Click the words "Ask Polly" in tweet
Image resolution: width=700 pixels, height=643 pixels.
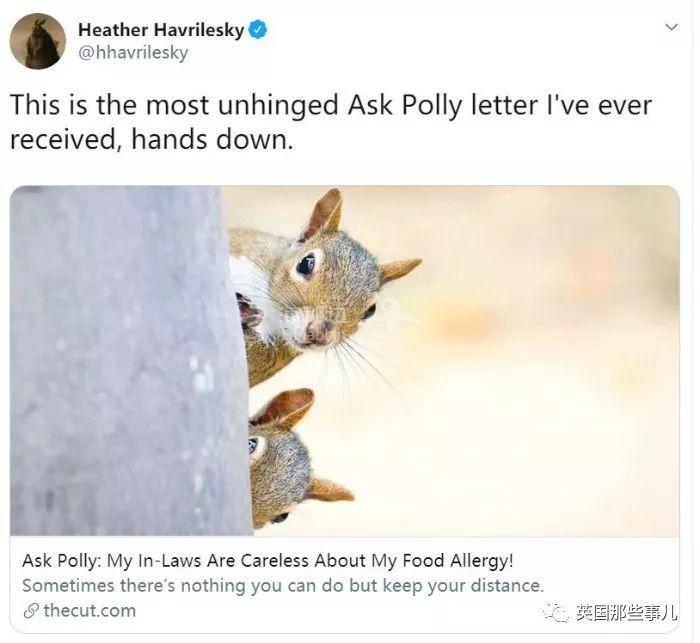(x=404, y=105)
